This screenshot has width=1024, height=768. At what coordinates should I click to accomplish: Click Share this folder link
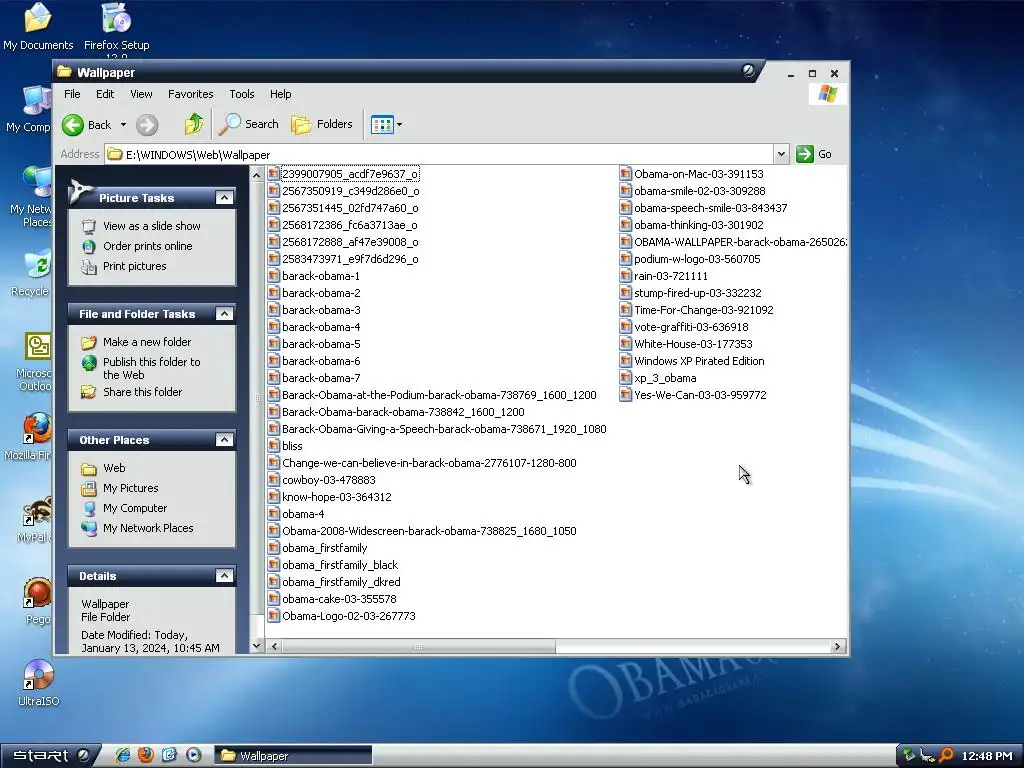click(142, 392)
